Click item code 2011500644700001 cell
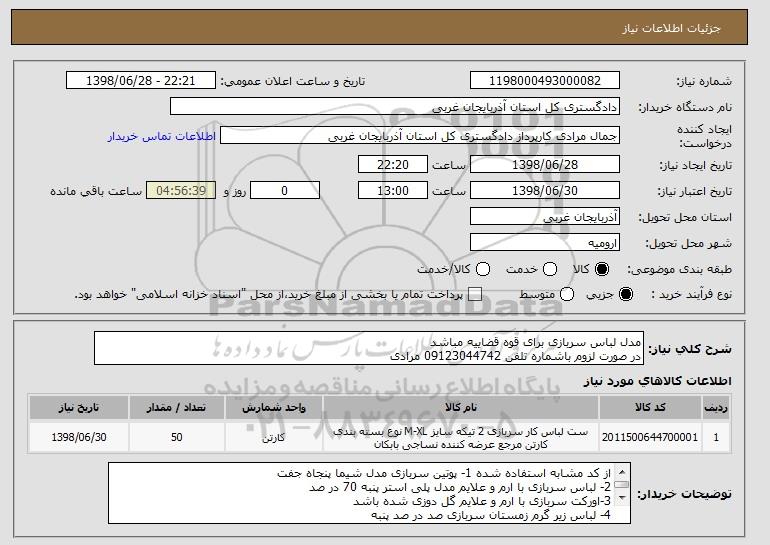Viewport: 770px width, 545px height. 650,437
